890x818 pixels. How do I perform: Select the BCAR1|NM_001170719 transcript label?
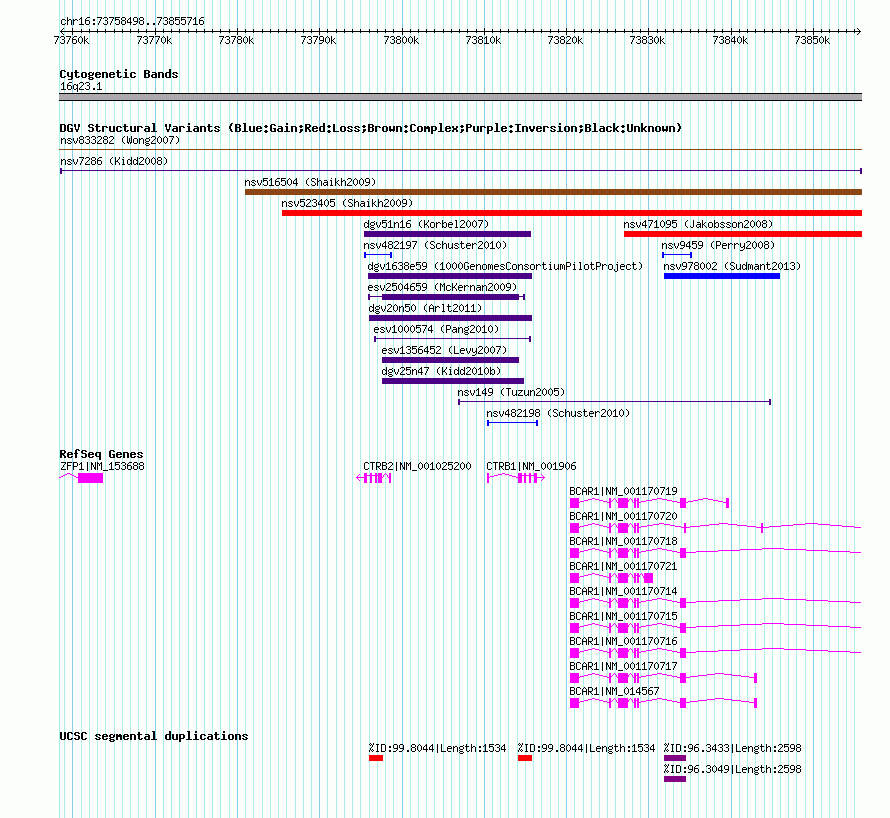[623, 491]
